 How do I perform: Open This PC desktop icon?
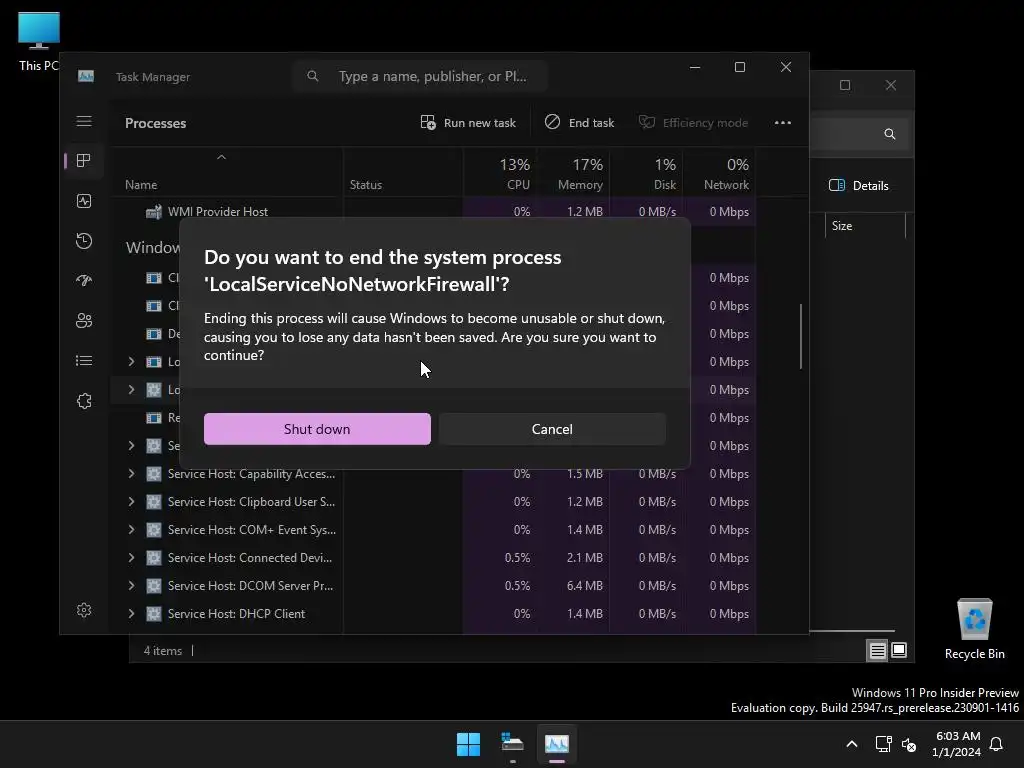click(39, 41)
